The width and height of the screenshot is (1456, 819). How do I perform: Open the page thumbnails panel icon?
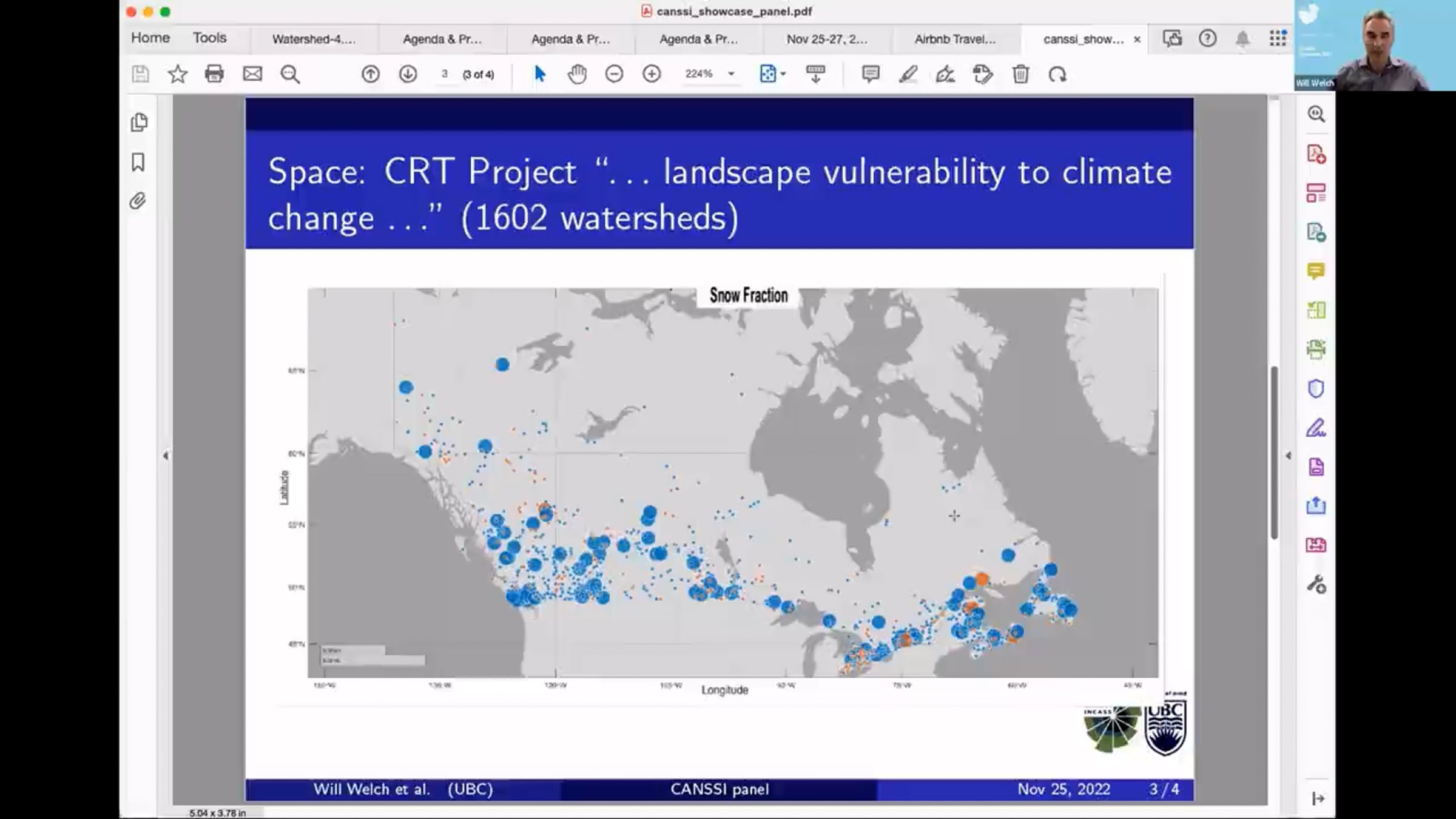[139, 123]
